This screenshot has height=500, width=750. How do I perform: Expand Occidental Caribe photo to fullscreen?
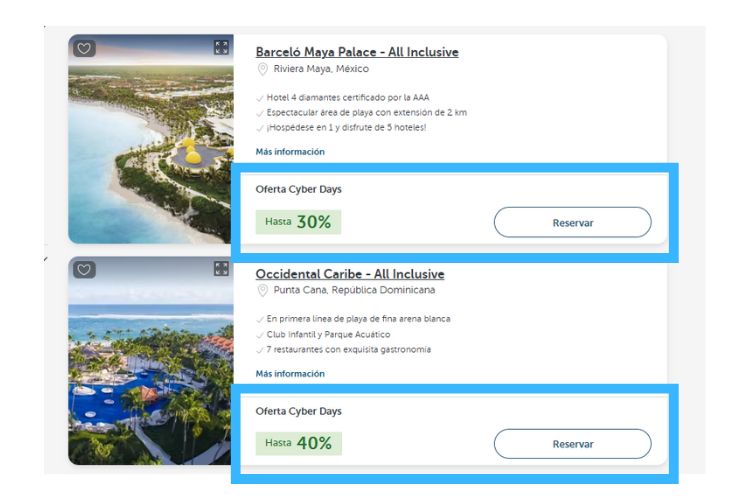221,269
